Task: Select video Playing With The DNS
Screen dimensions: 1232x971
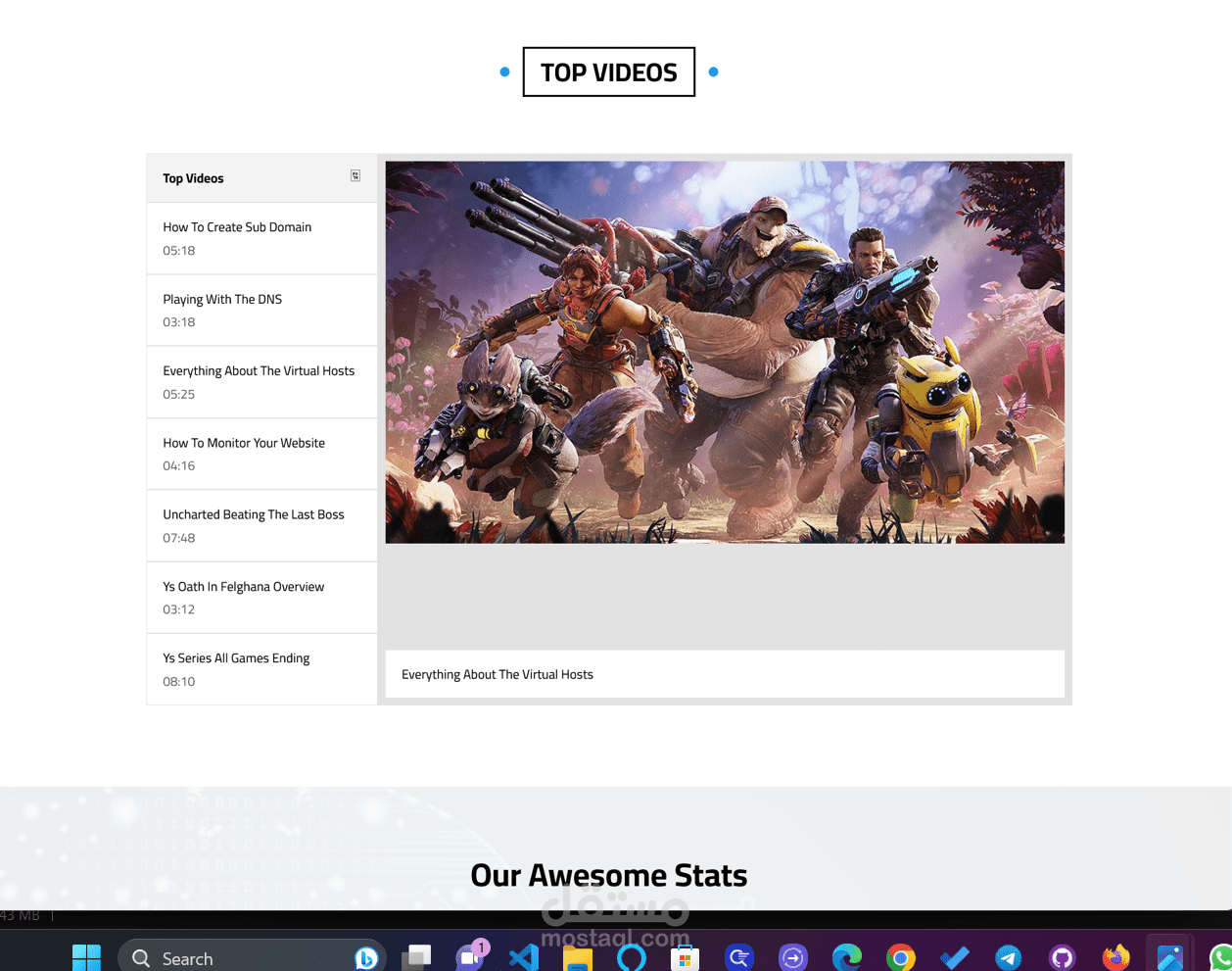Action: point(261,311)
